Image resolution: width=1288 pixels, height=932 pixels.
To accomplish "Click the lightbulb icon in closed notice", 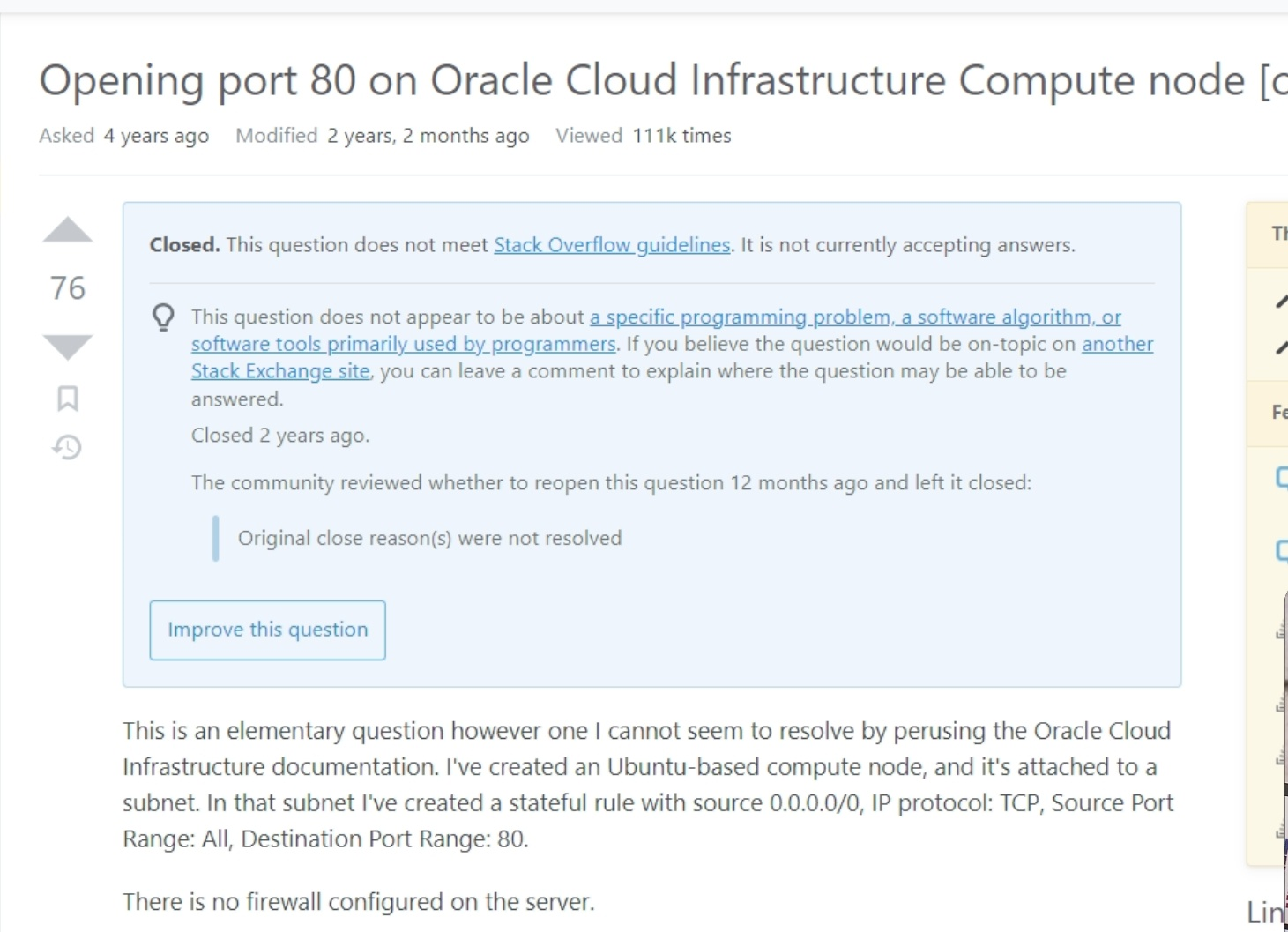I will coord(164,317).
